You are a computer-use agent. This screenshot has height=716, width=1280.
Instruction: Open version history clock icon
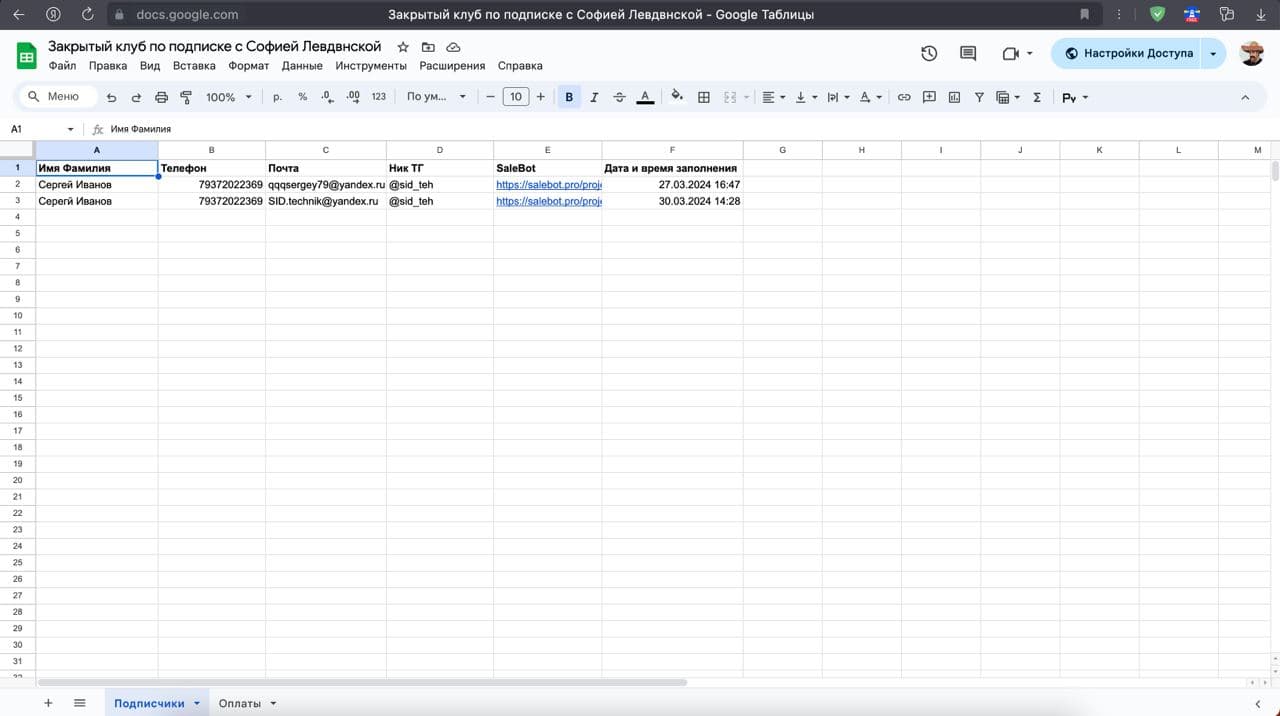(929, 53)
